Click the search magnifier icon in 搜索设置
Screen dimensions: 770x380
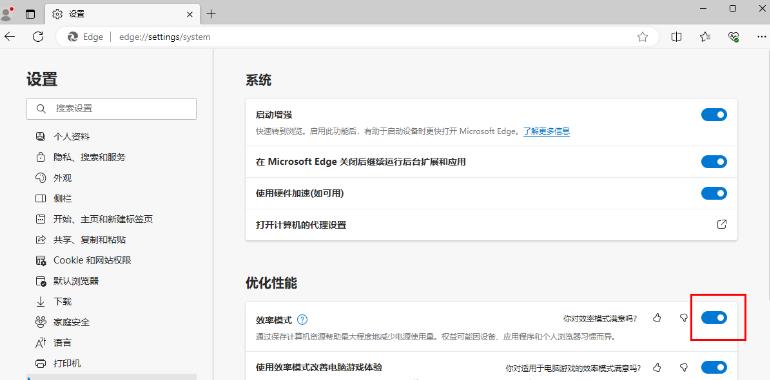tap(42, 109)
